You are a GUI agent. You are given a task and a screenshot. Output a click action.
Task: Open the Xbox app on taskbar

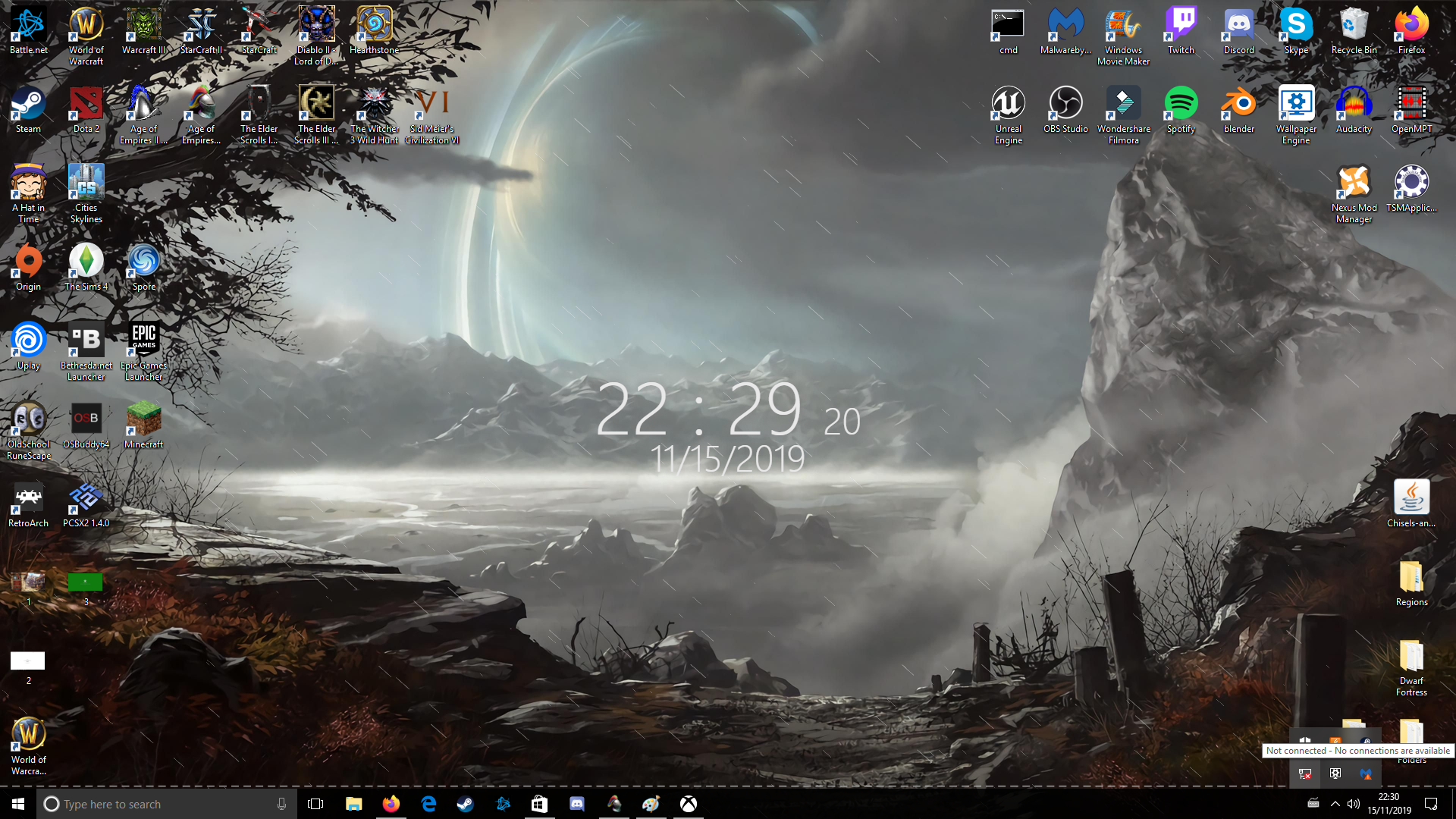pos(688,804)
